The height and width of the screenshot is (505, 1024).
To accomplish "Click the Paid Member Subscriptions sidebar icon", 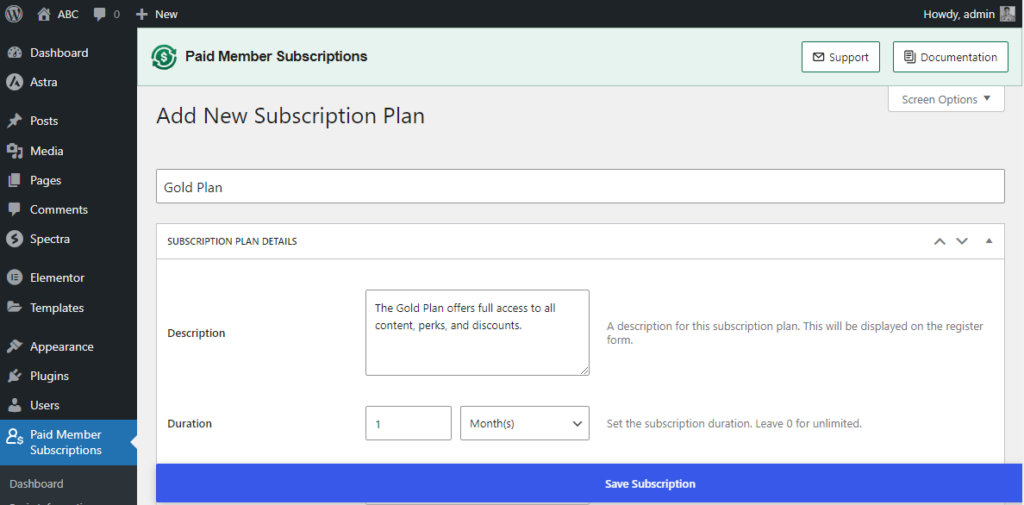I will coord(14,437).
